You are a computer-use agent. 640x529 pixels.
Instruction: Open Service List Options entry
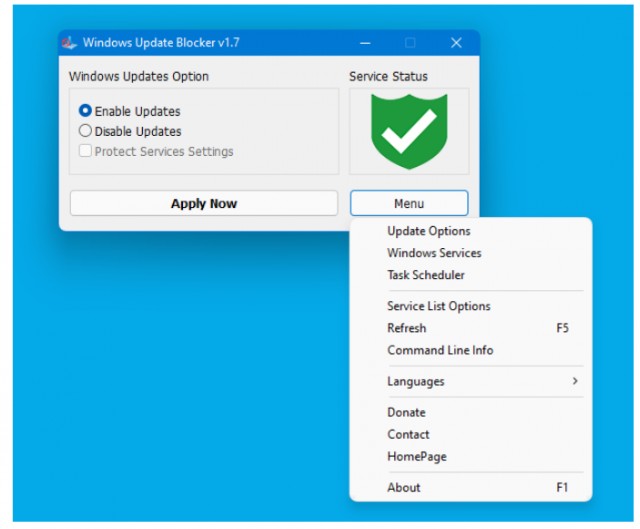pyautogui.click(x=438, y=306)
